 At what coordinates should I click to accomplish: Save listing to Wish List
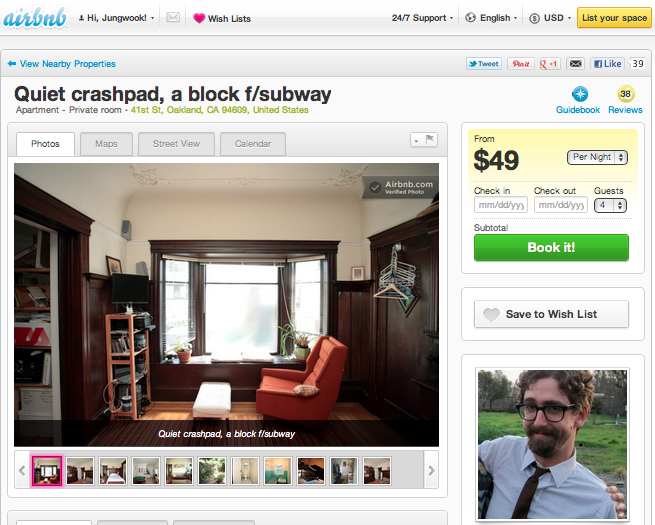tap(551, 314)
